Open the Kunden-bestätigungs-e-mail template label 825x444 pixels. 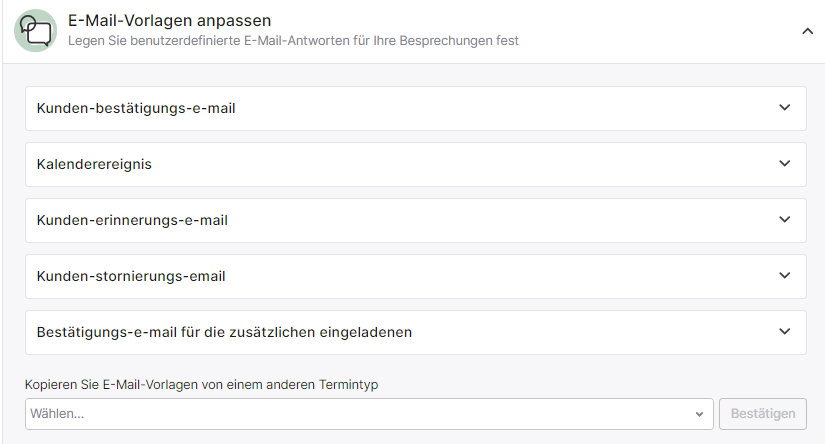(136, 108)
